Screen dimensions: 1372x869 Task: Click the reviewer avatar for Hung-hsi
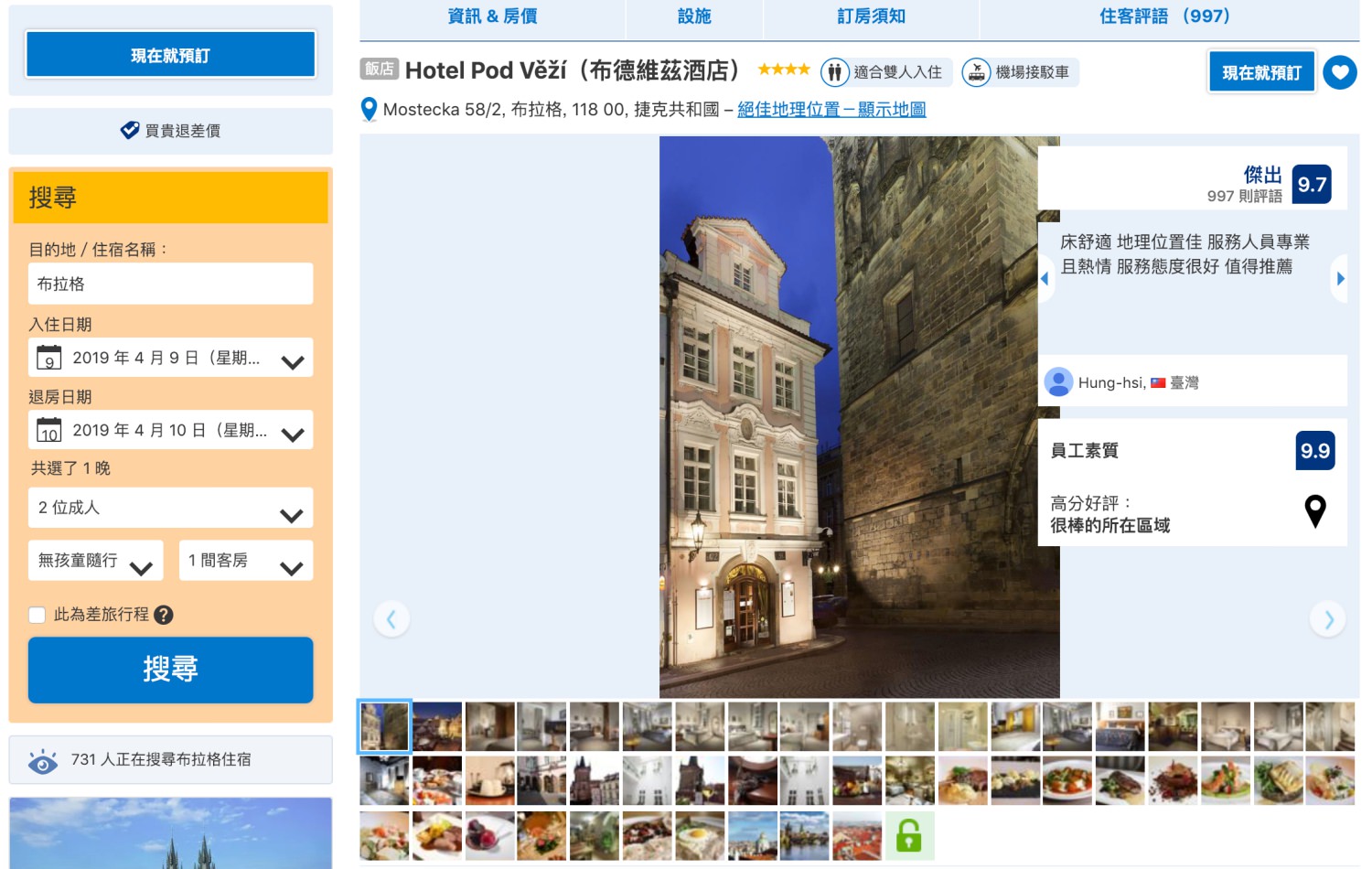click(x=1058, y=381)
